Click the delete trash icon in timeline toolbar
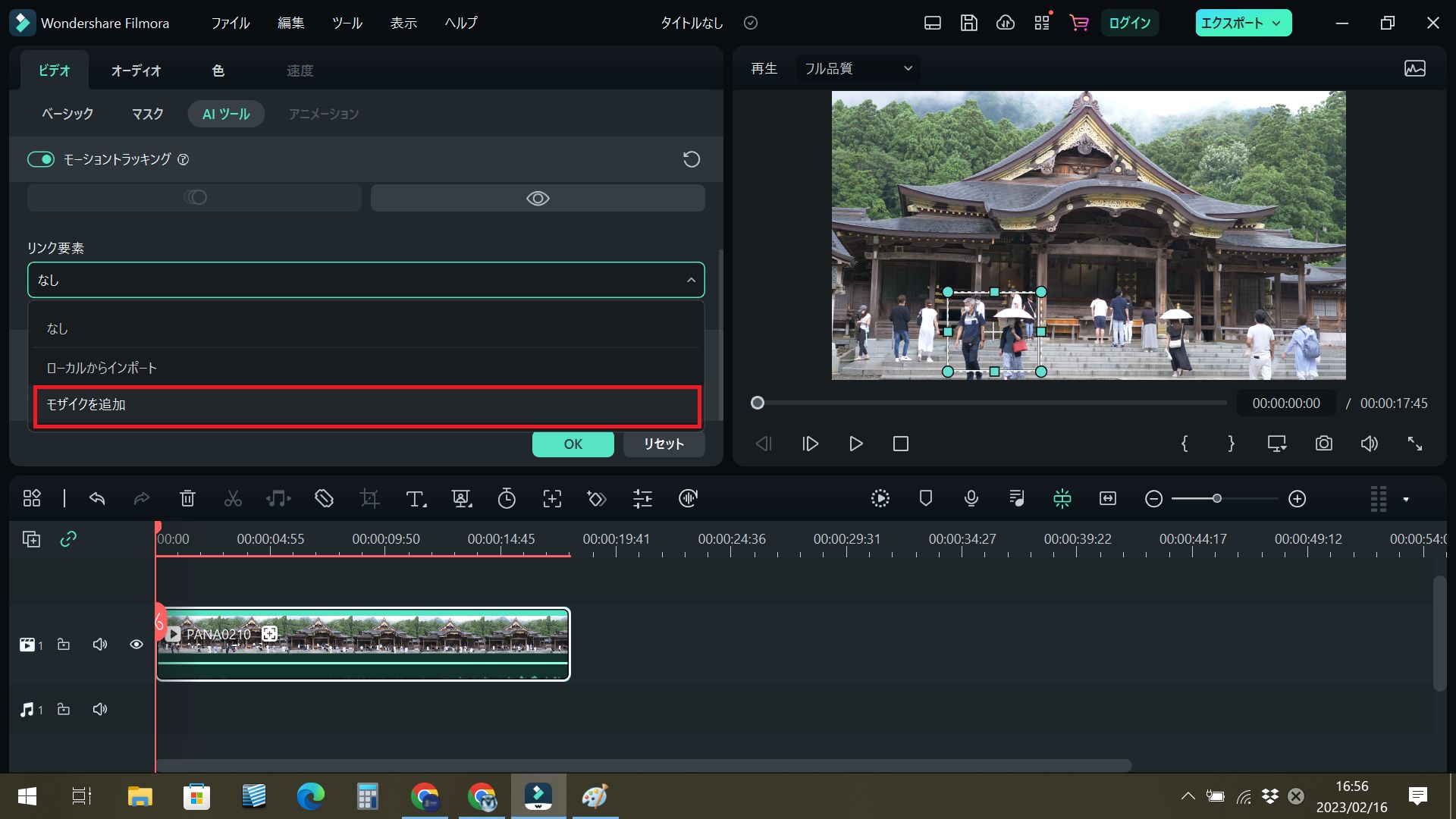 pyautogui.click(x=187, y=499)
